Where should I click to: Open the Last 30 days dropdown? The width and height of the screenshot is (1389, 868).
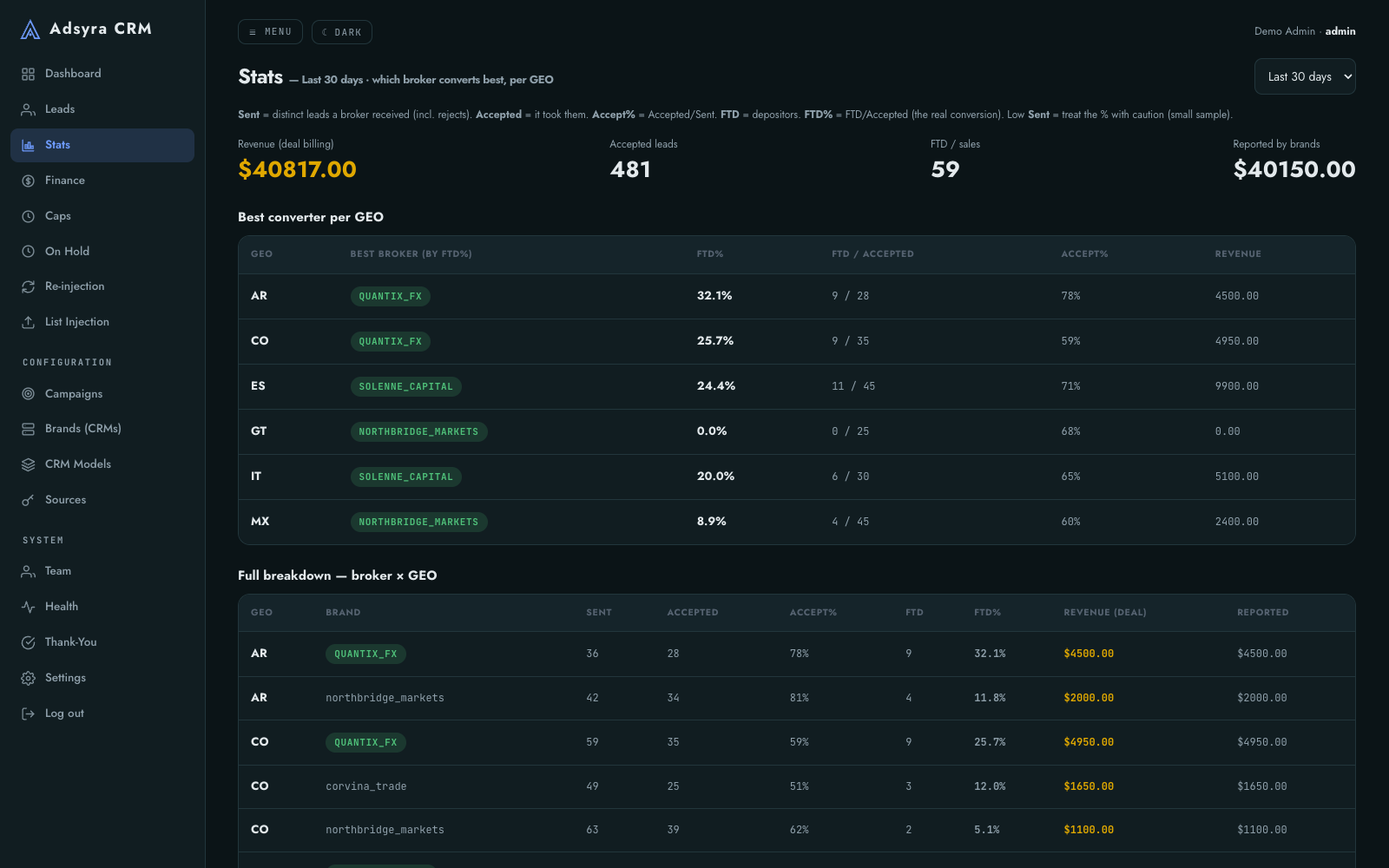tap(1305, 76)
